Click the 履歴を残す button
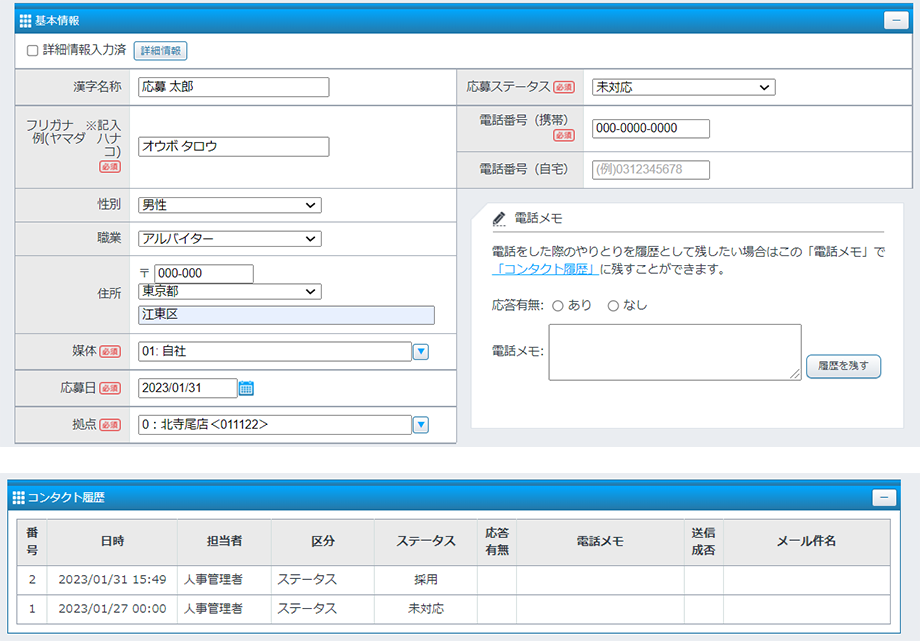The image size is (920, 641). tap(845, 366)
